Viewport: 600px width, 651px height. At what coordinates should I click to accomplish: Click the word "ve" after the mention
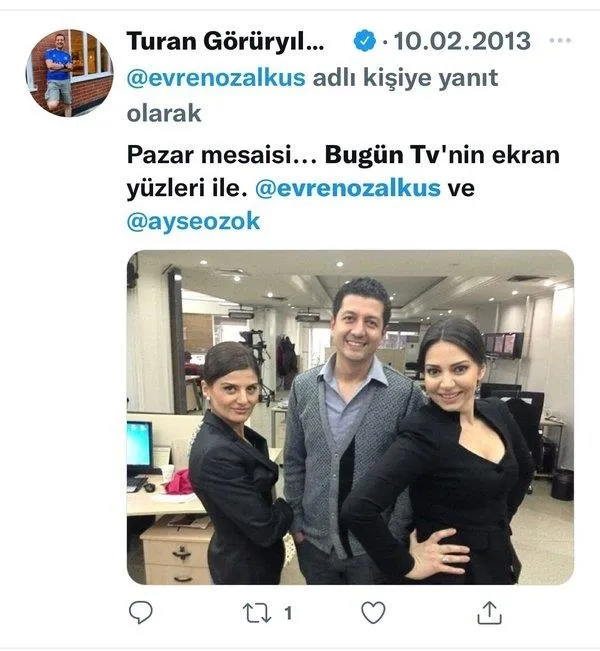point(461,188)
